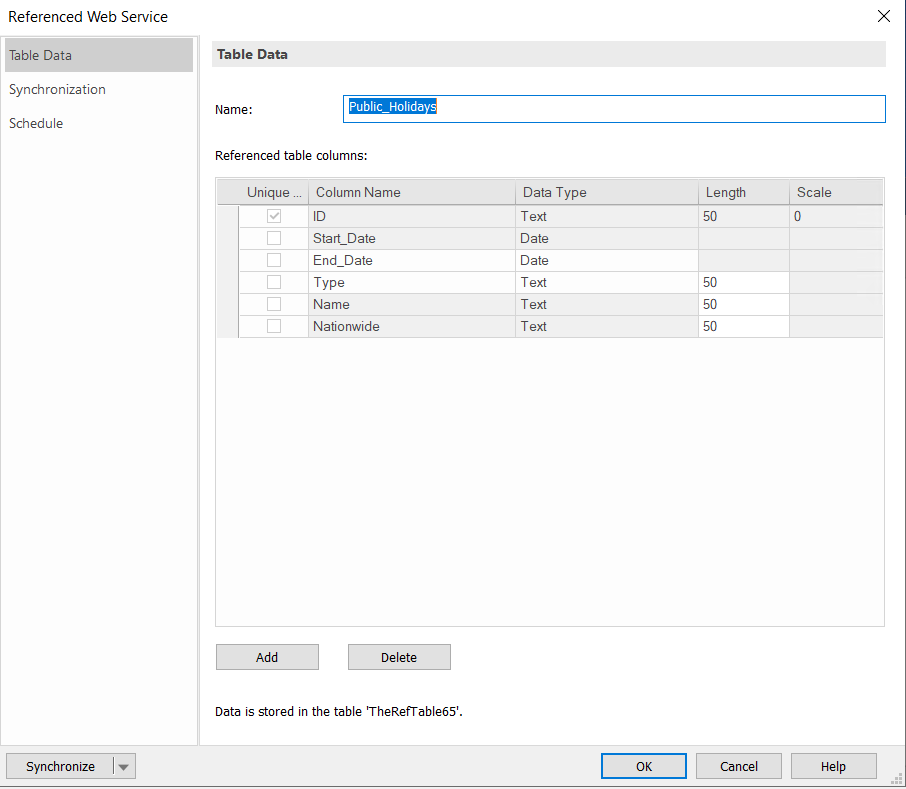
Task: Check the Unique box for Nationwide
Action: [274, 326]
